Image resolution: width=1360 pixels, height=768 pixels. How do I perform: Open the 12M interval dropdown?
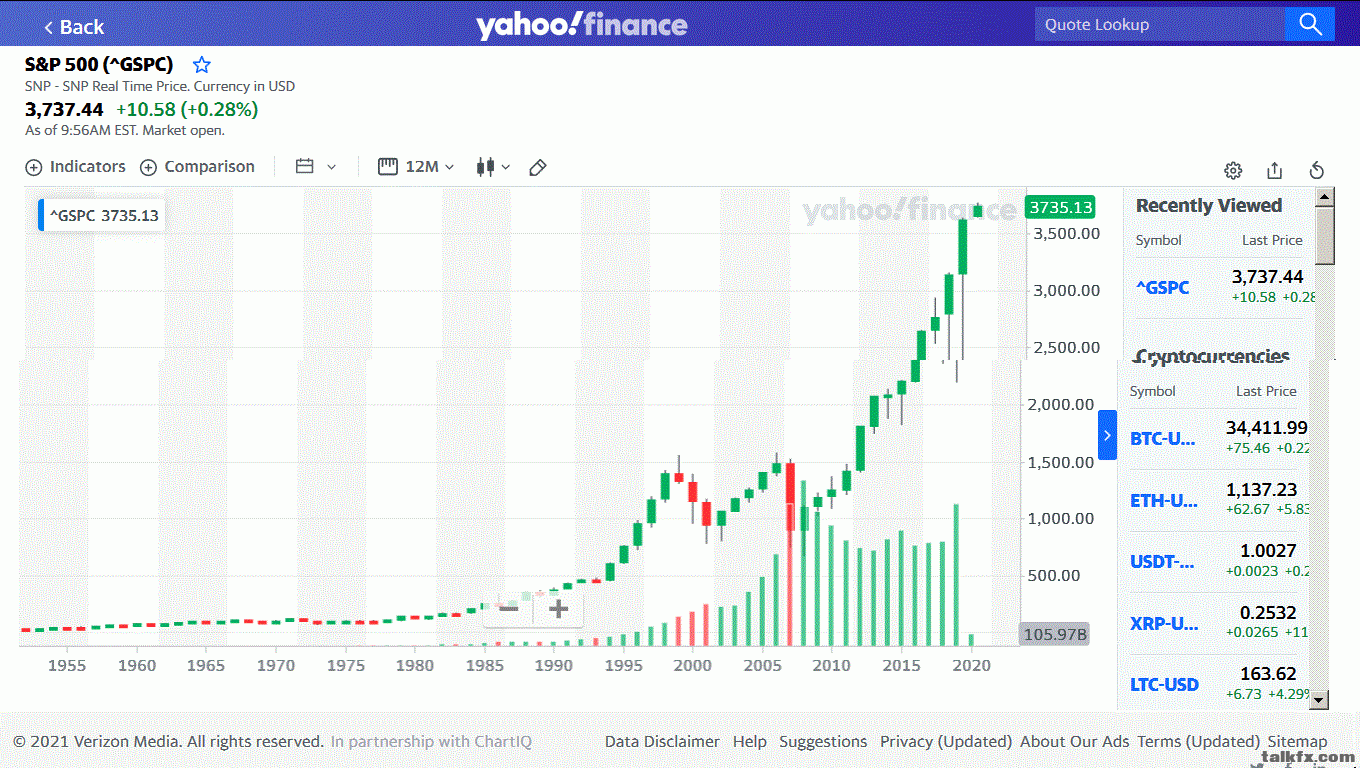tap(417, 167)
